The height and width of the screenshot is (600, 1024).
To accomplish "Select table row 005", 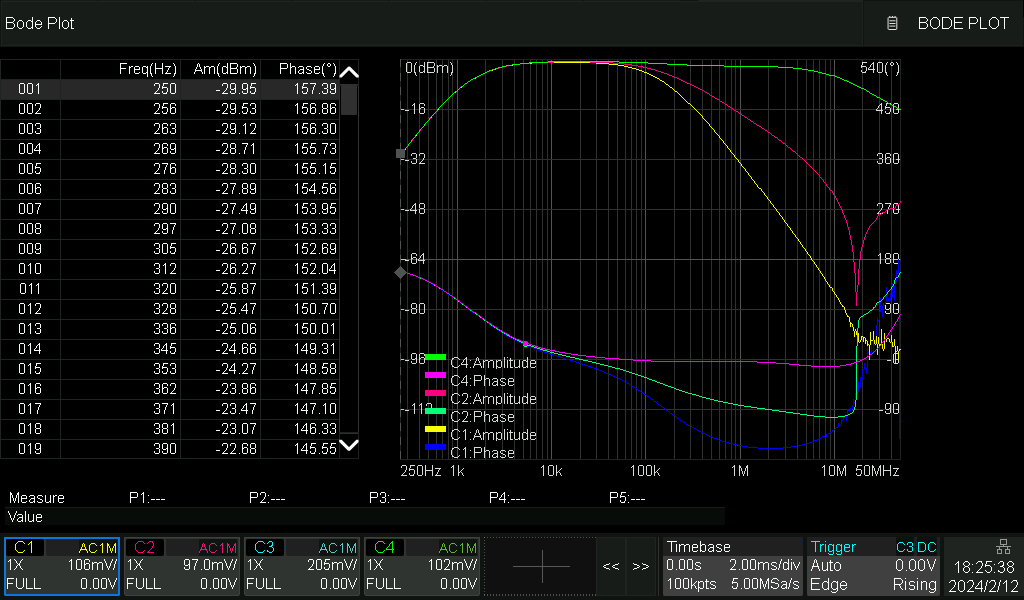I will point(170,169).
